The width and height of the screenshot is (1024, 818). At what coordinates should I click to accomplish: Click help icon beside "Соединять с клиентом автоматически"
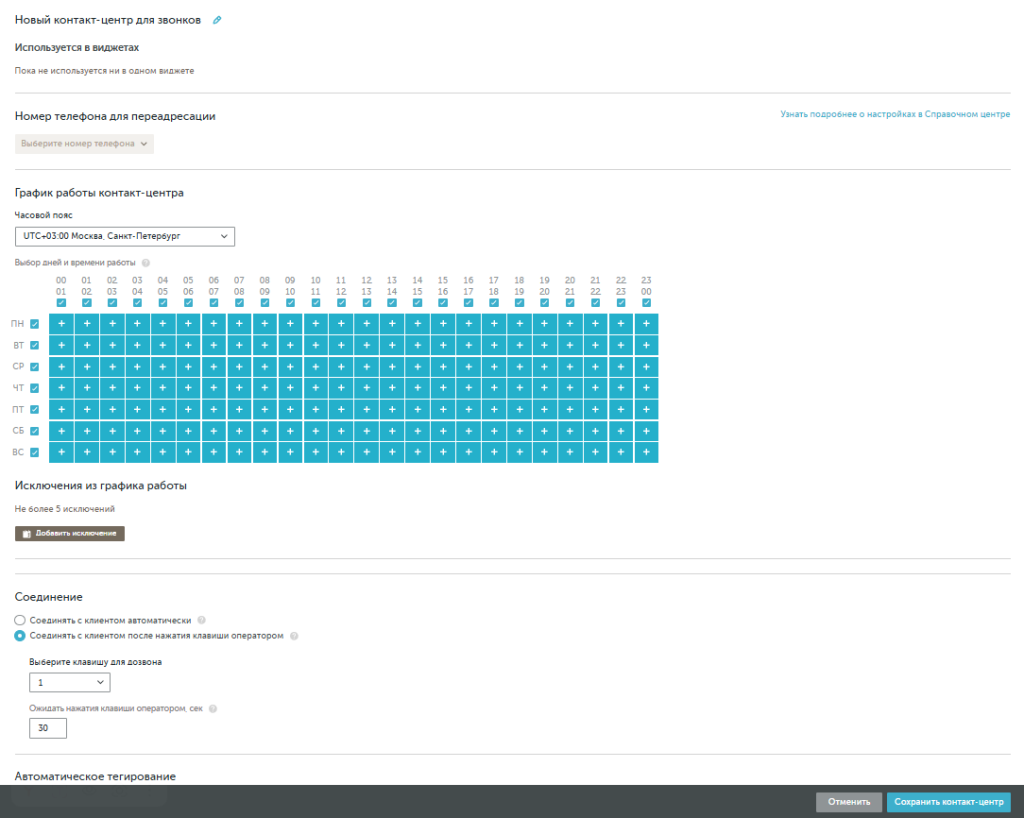pyautogui.click(x=202, y=620)
